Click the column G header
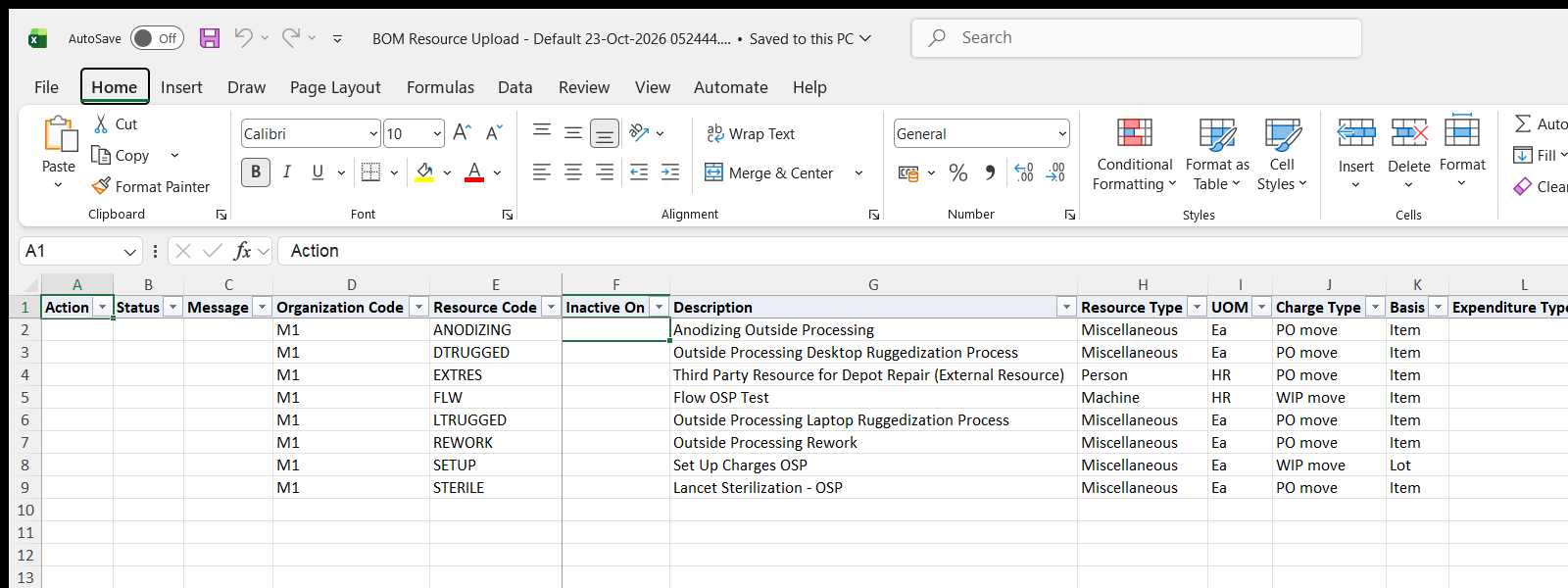Screen dimensions: 1568x588 pyautogui.click(x=873, y=285)
